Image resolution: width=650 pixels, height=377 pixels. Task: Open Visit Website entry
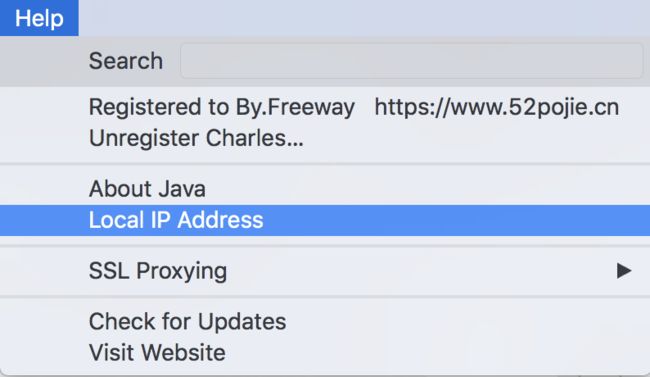click(325, 353)
